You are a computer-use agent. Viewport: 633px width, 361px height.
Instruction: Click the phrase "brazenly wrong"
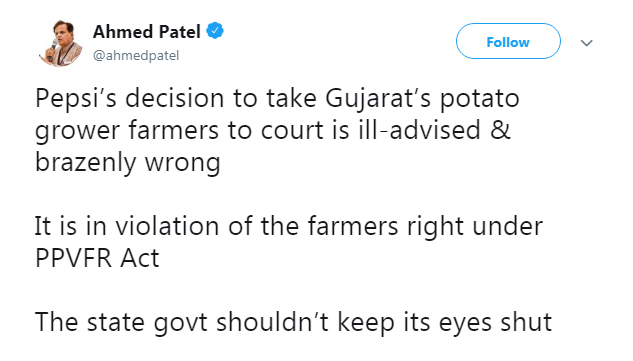click(x=128, y=163)
